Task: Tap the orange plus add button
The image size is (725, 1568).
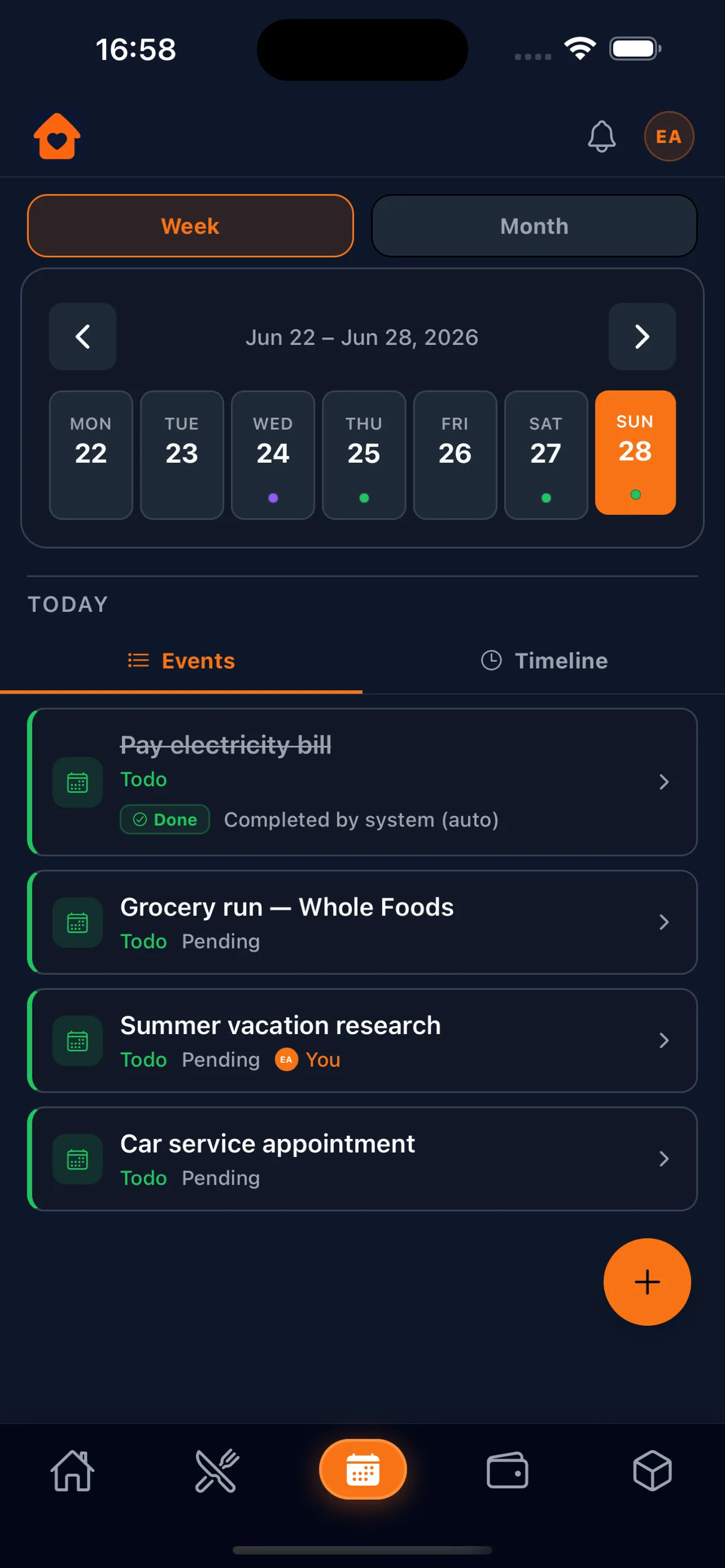Action: pyautogui.click(x=647, y=1281)
